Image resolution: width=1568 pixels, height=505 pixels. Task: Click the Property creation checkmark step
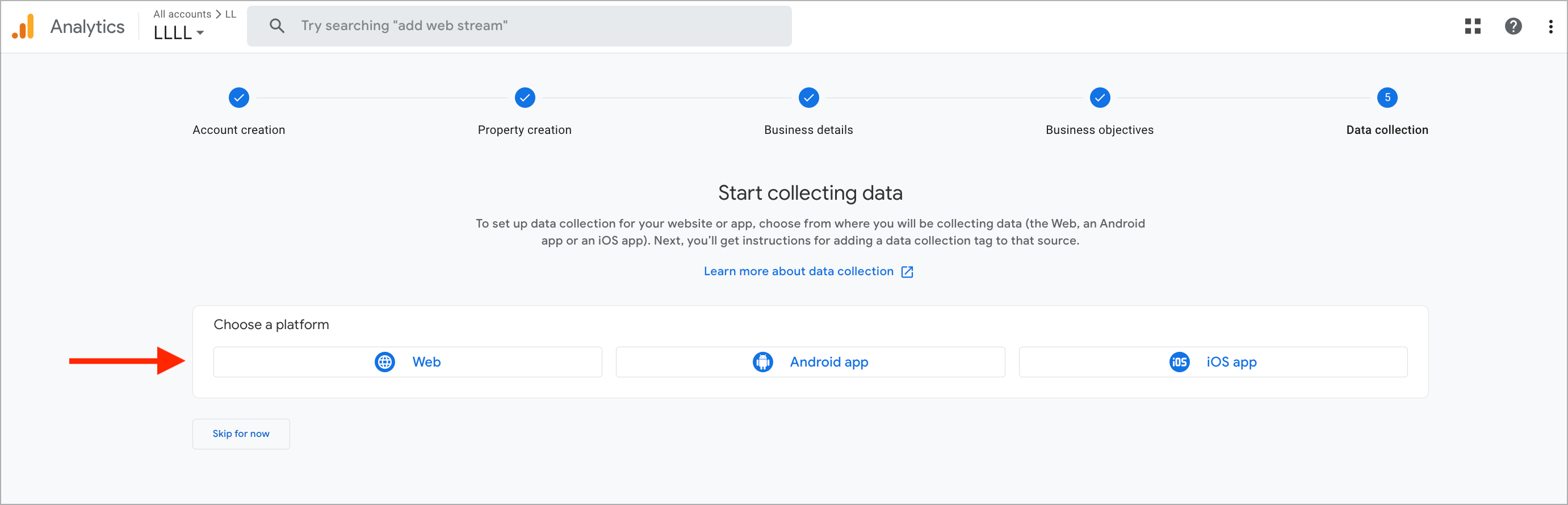(525, 98)
